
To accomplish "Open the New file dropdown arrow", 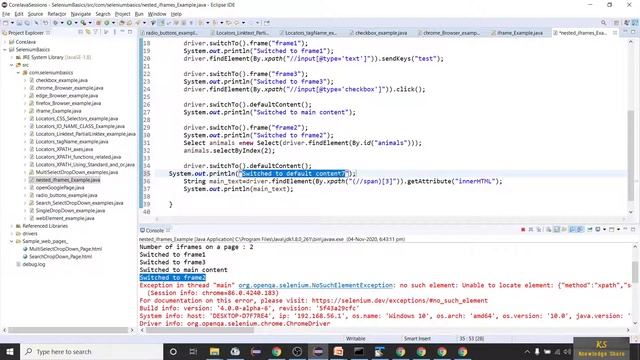I will coord(12,23).
